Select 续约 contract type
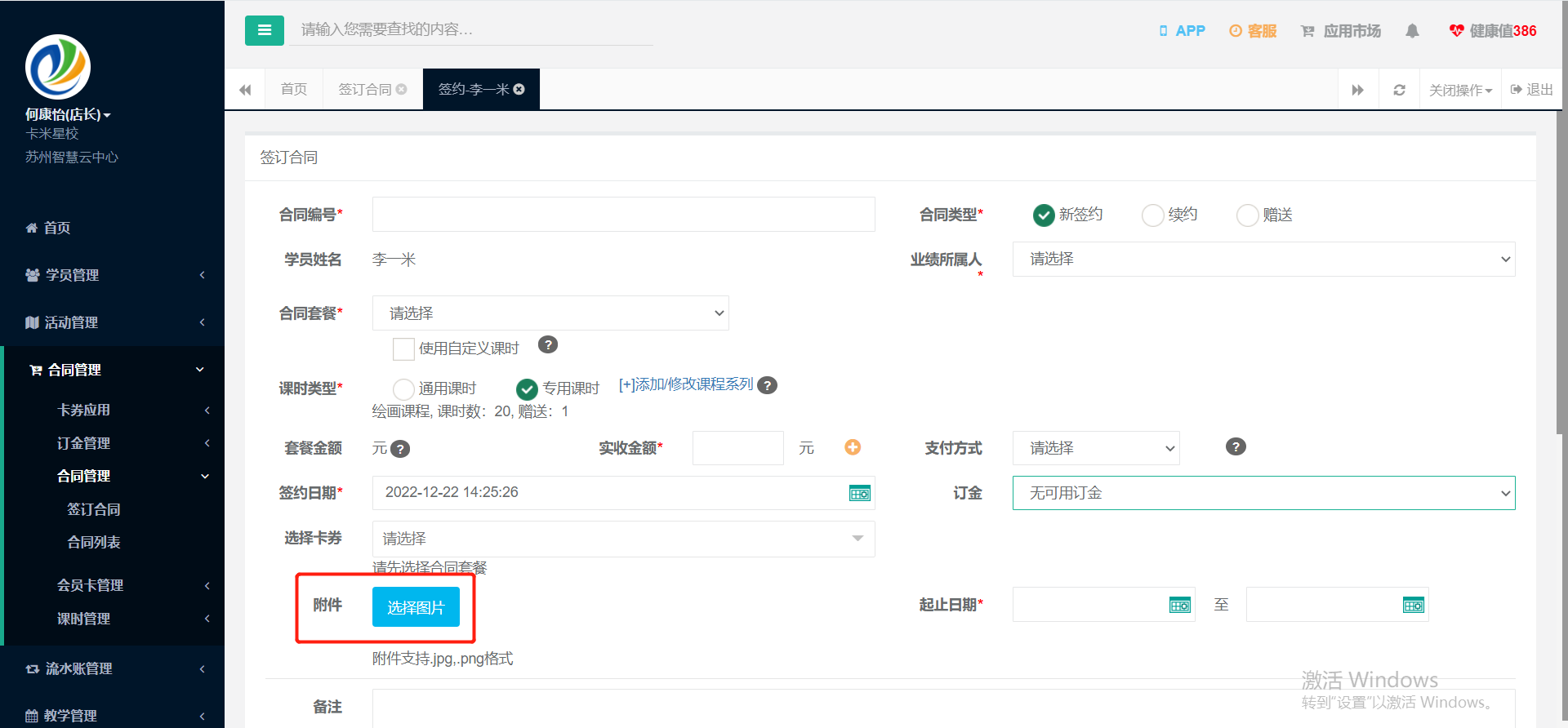The width and height of the screenshot is (1568, 728). click(x=1152, y=215)
